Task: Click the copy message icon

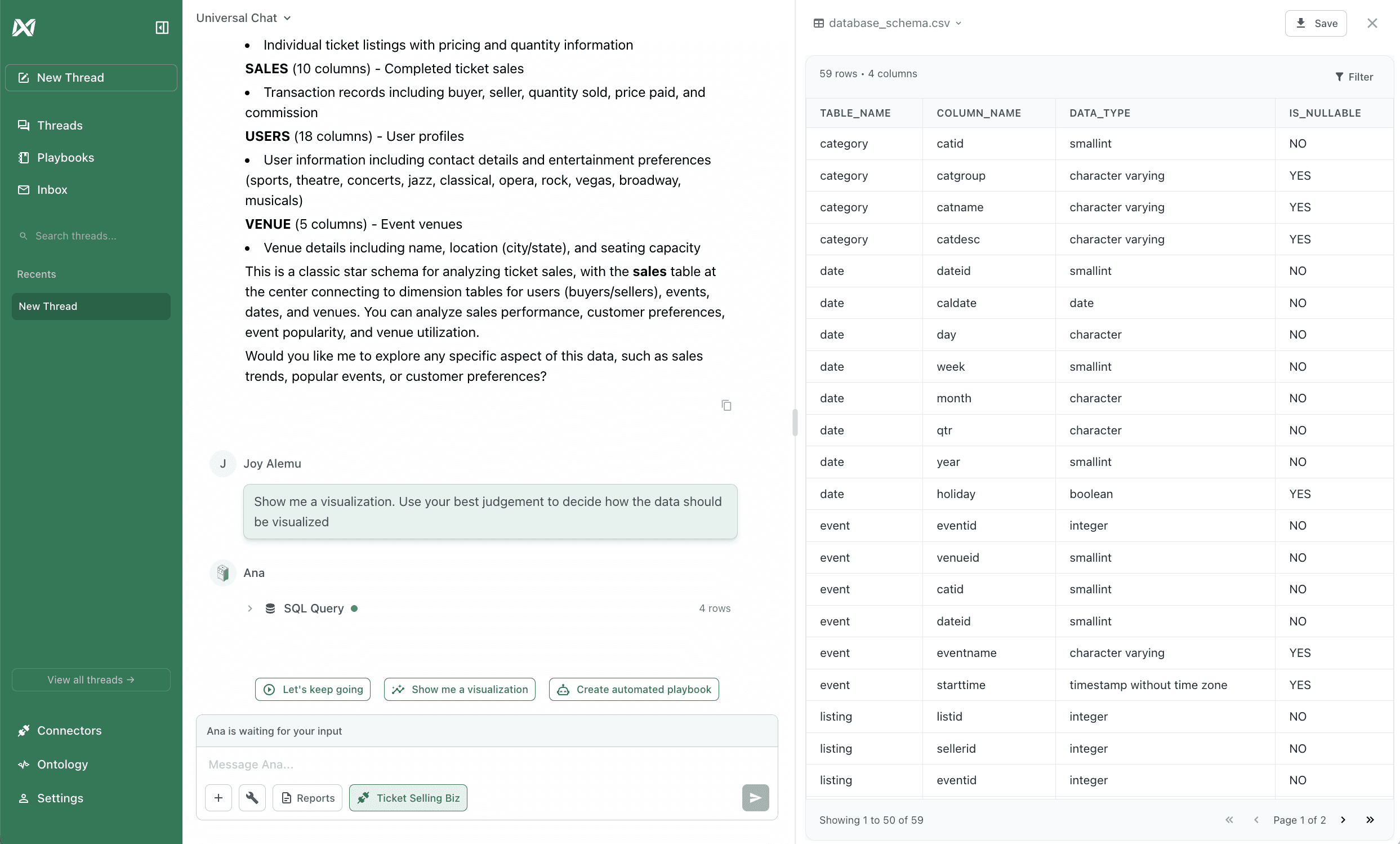Action: (725, 405)
